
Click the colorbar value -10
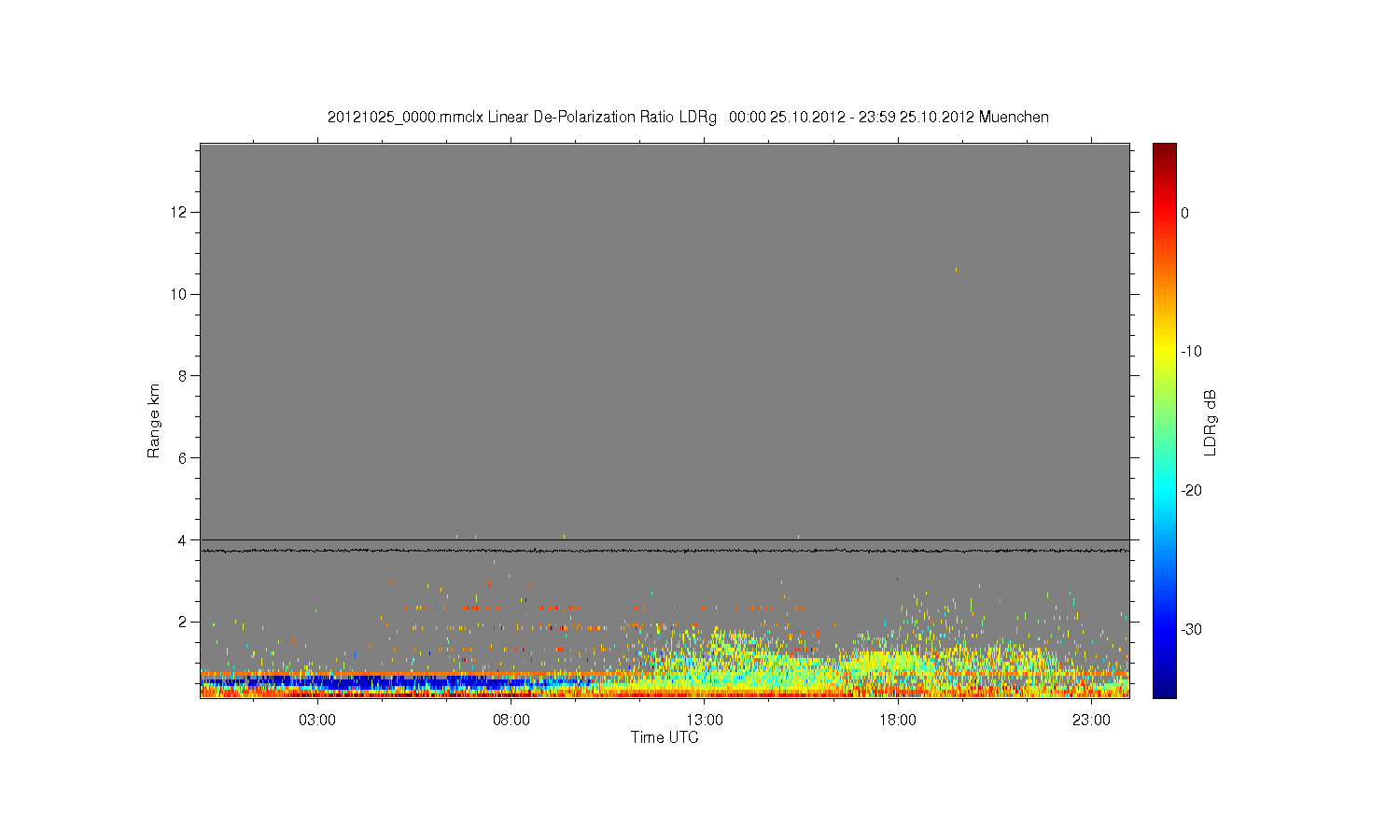tap(1189, 352)
